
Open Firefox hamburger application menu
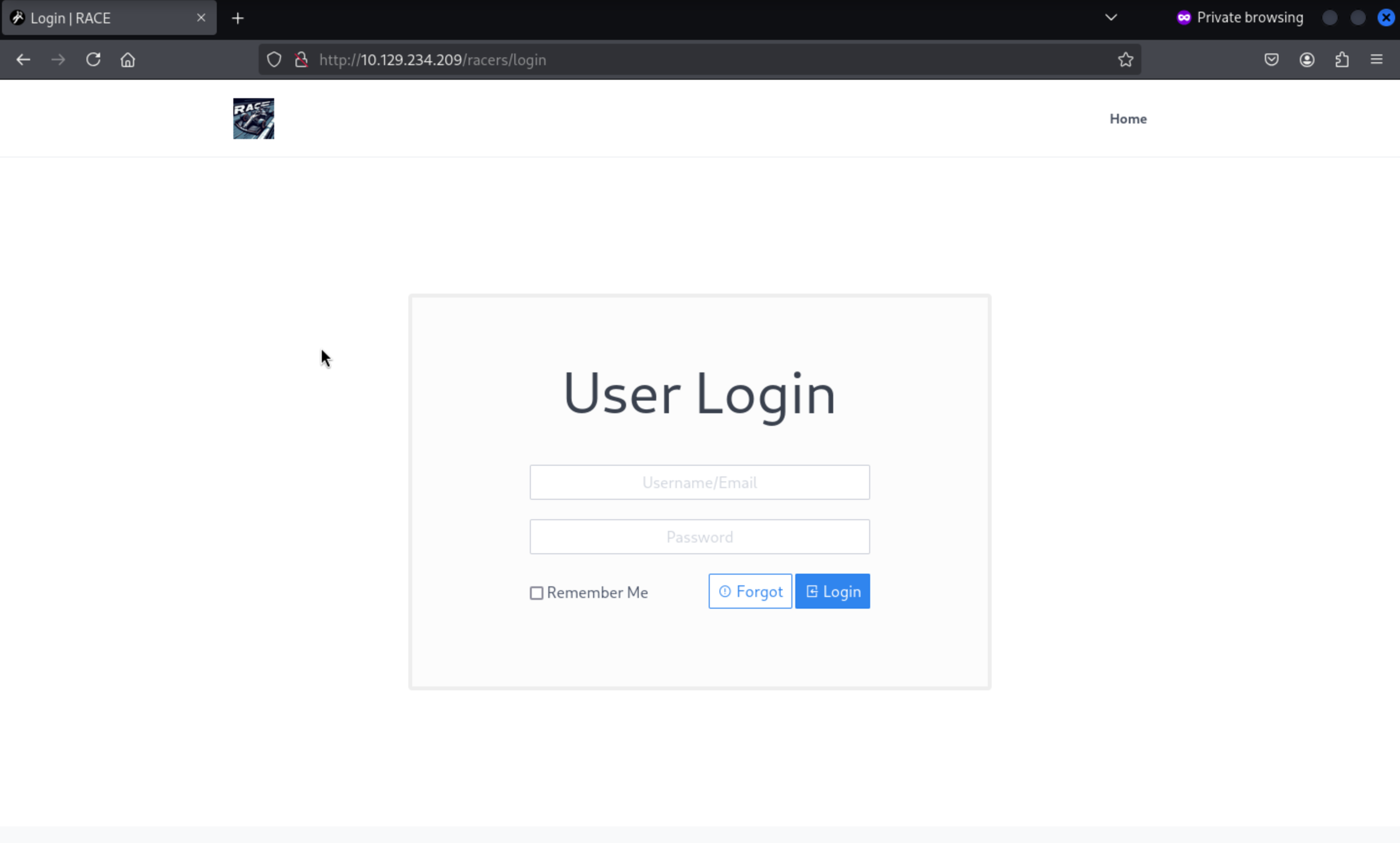tap(1376, 60)
